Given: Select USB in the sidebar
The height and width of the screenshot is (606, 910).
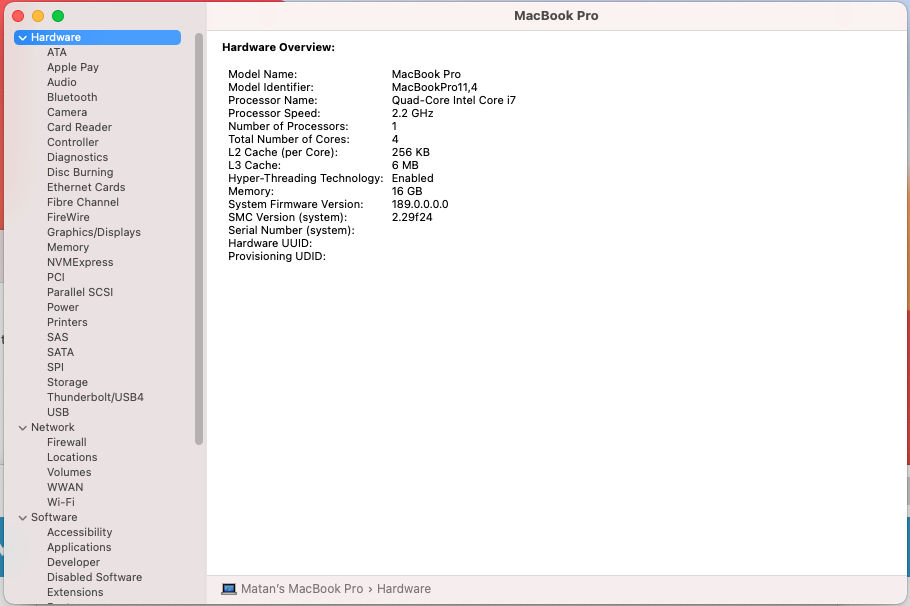Looking at the screenshot, I should (58, 412).
